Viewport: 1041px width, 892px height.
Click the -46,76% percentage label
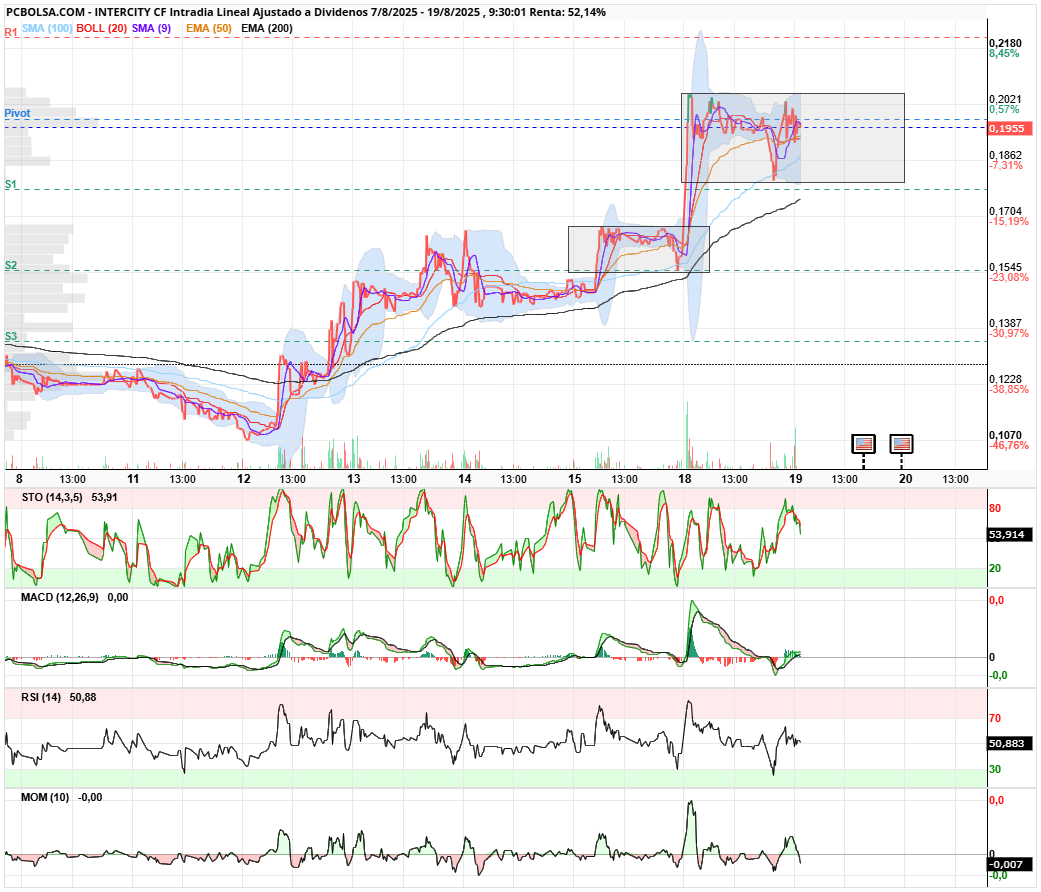(x=1009, y=445)
